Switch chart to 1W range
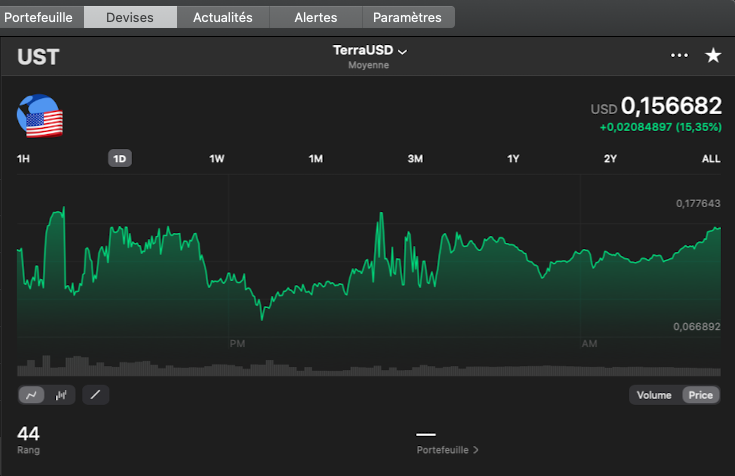This screenshot has width=735, height=476. point(217,159)
